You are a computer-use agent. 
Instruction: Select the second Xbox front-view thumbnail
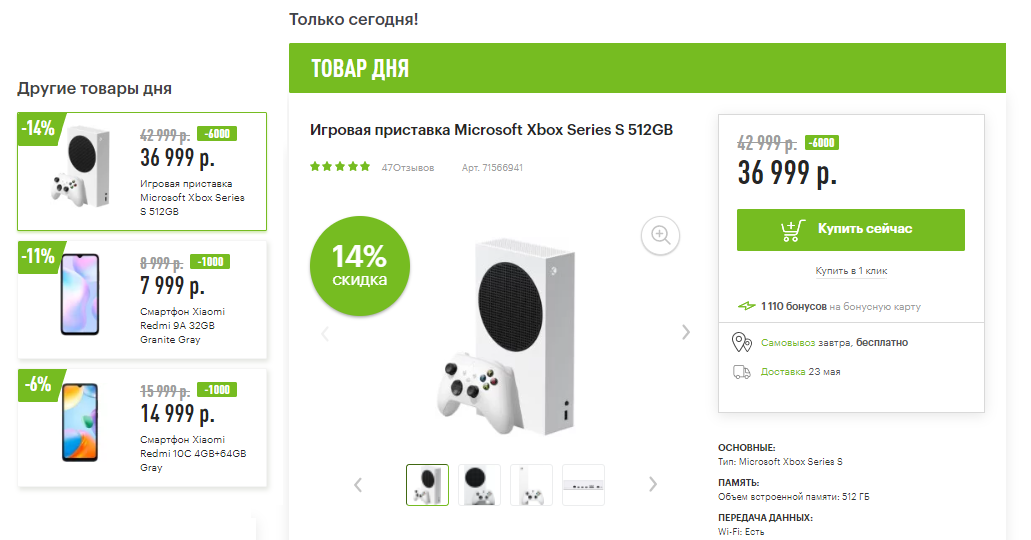[479, 485]
